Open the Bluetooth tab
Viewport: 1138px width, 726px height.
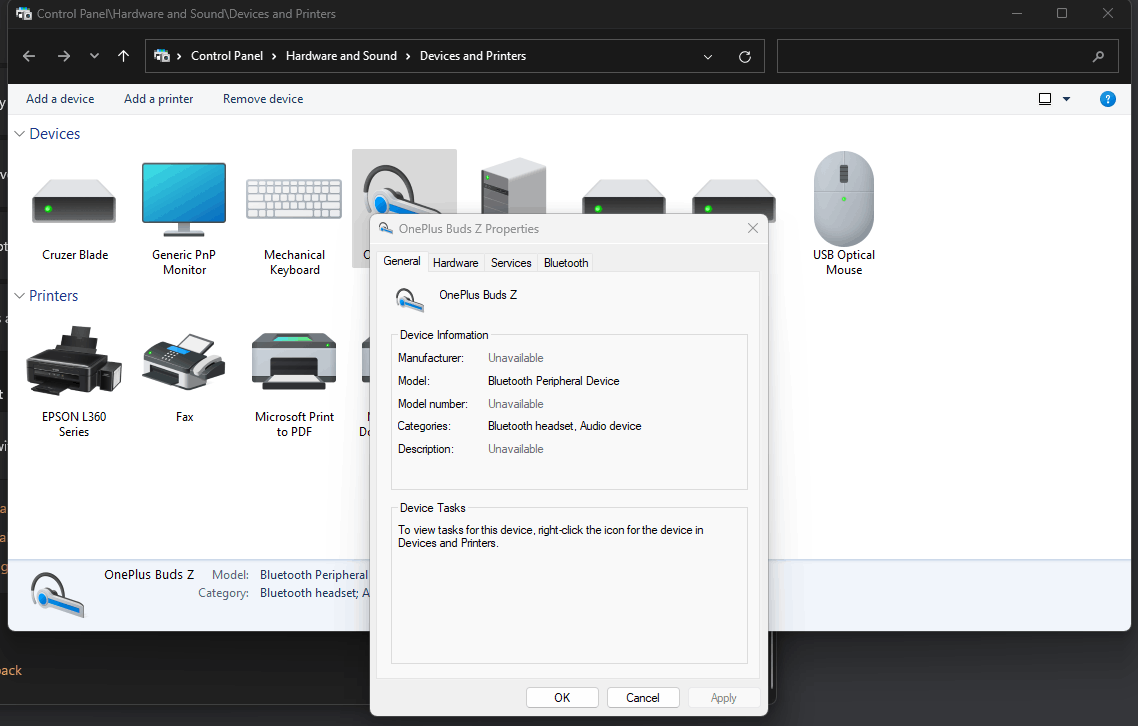(565, 263)
